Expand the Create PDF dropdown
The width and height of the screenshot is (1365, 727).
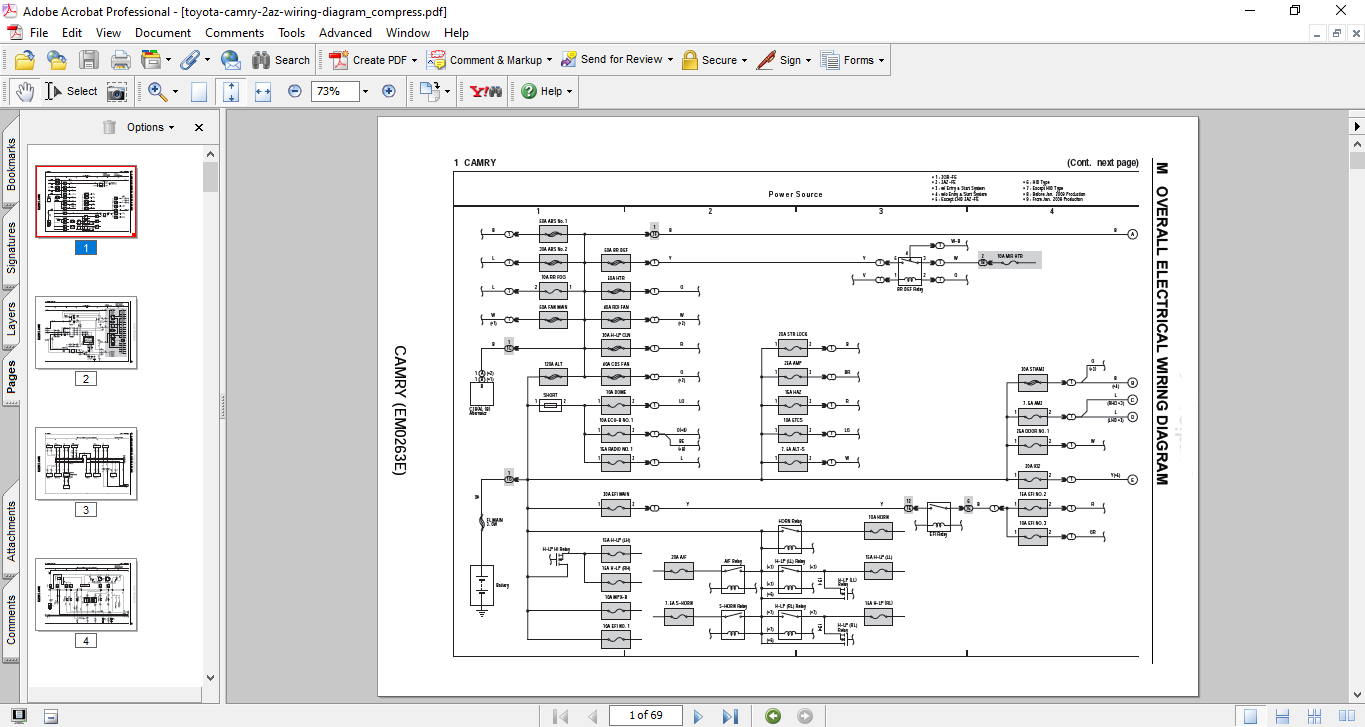click(412, 60)
